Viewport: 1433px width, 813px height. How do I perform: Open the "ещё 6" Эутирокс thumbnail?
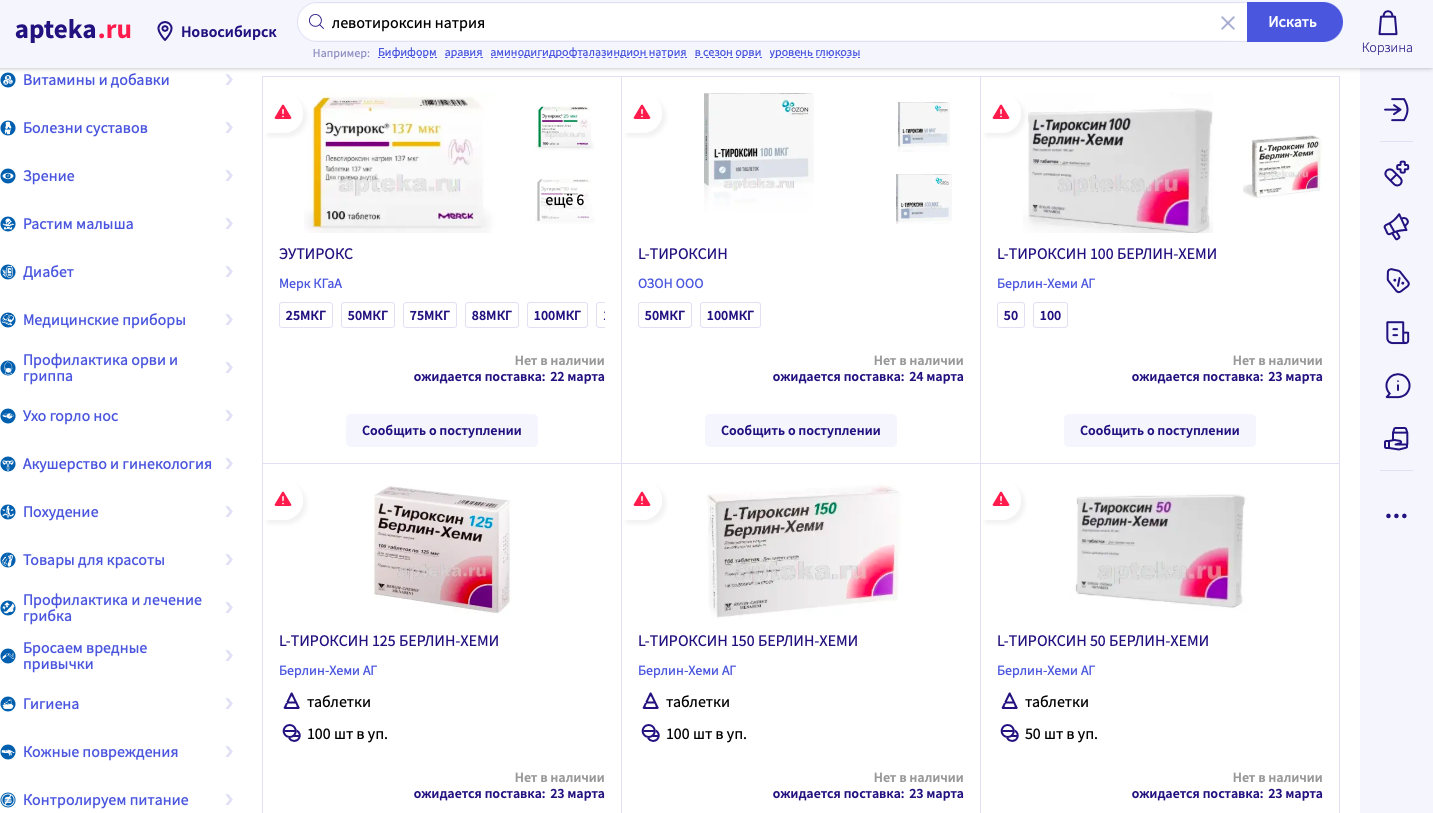tap(564, 201)
